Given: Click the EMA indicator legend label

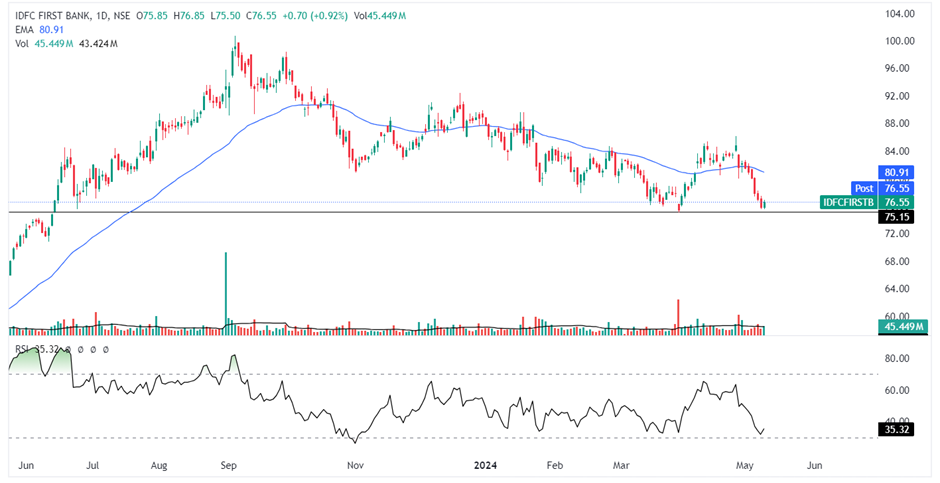Looking at the screenshot, I should click(24, 30).
